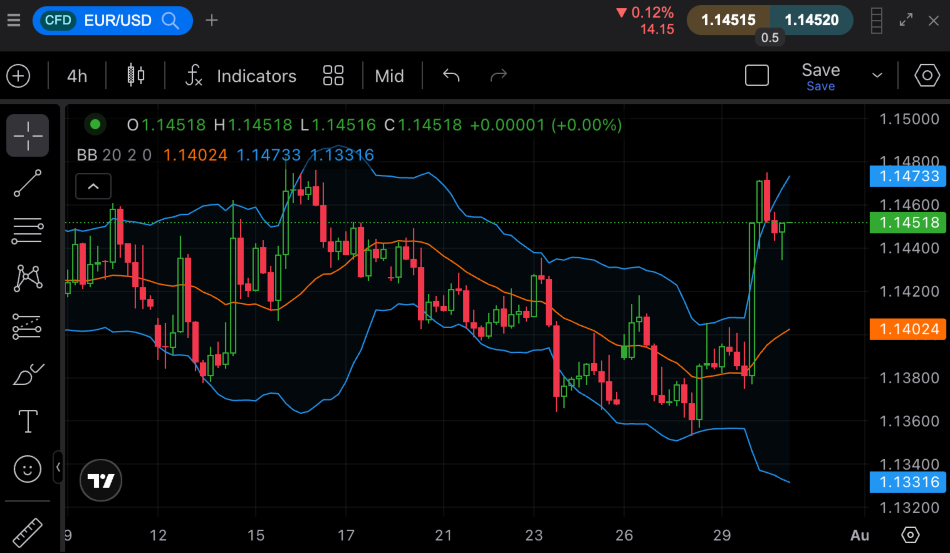Viewport: 950px width, 553px height.
Task: Add a new chart tab
Action: pyautogui.click(x=211, y=21)
